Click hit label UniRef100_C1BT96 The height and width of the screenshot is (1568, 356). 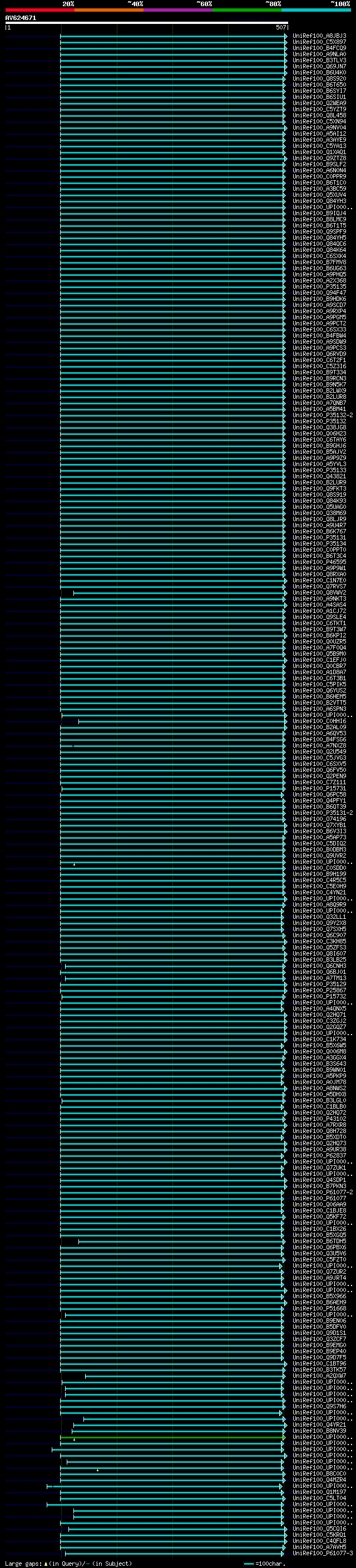click(319, 1363)
